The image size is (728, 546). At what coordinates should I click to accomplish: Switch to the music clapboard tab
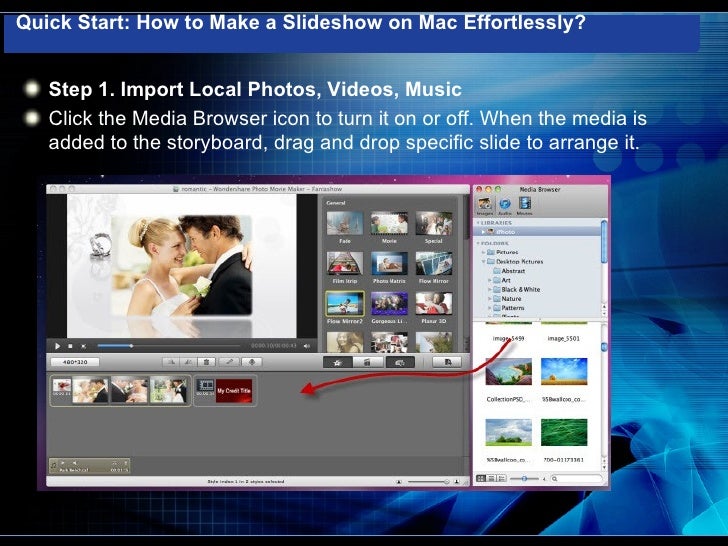click(368, 362)
